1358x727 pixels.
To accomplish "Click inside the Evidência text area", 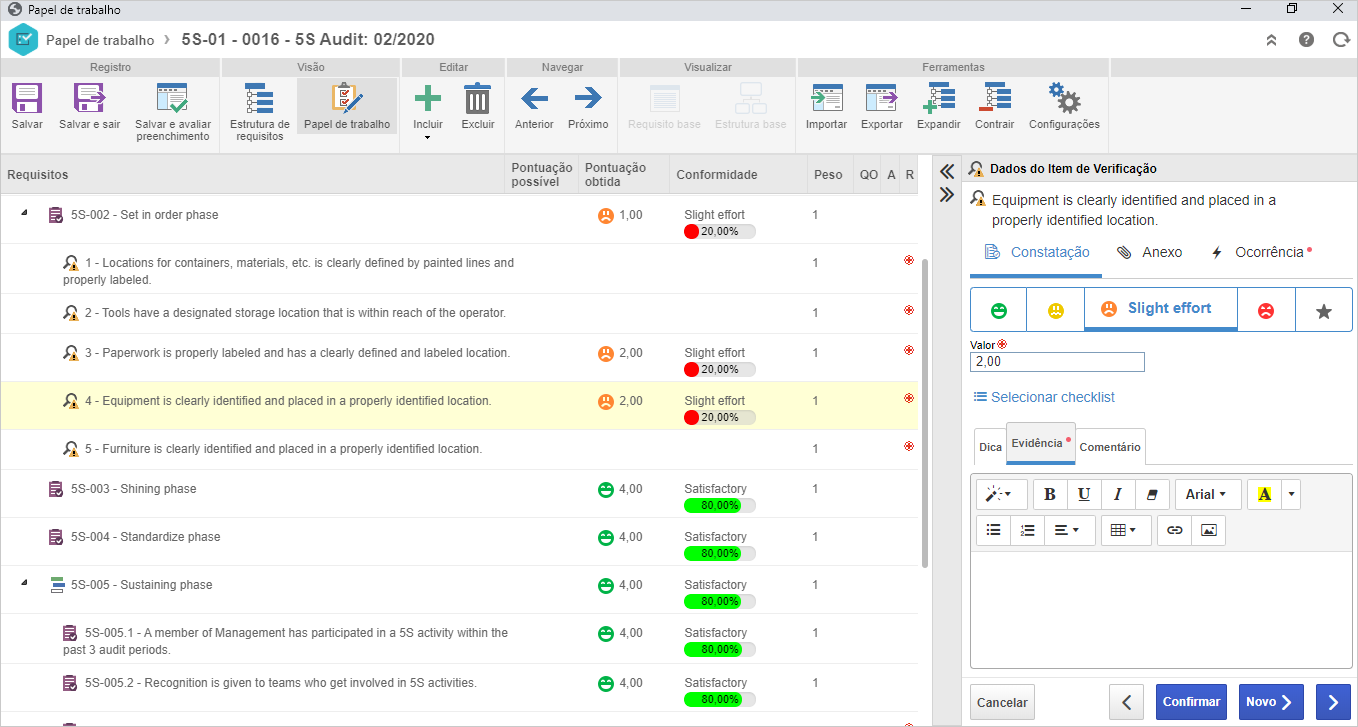I will 1161,610.
